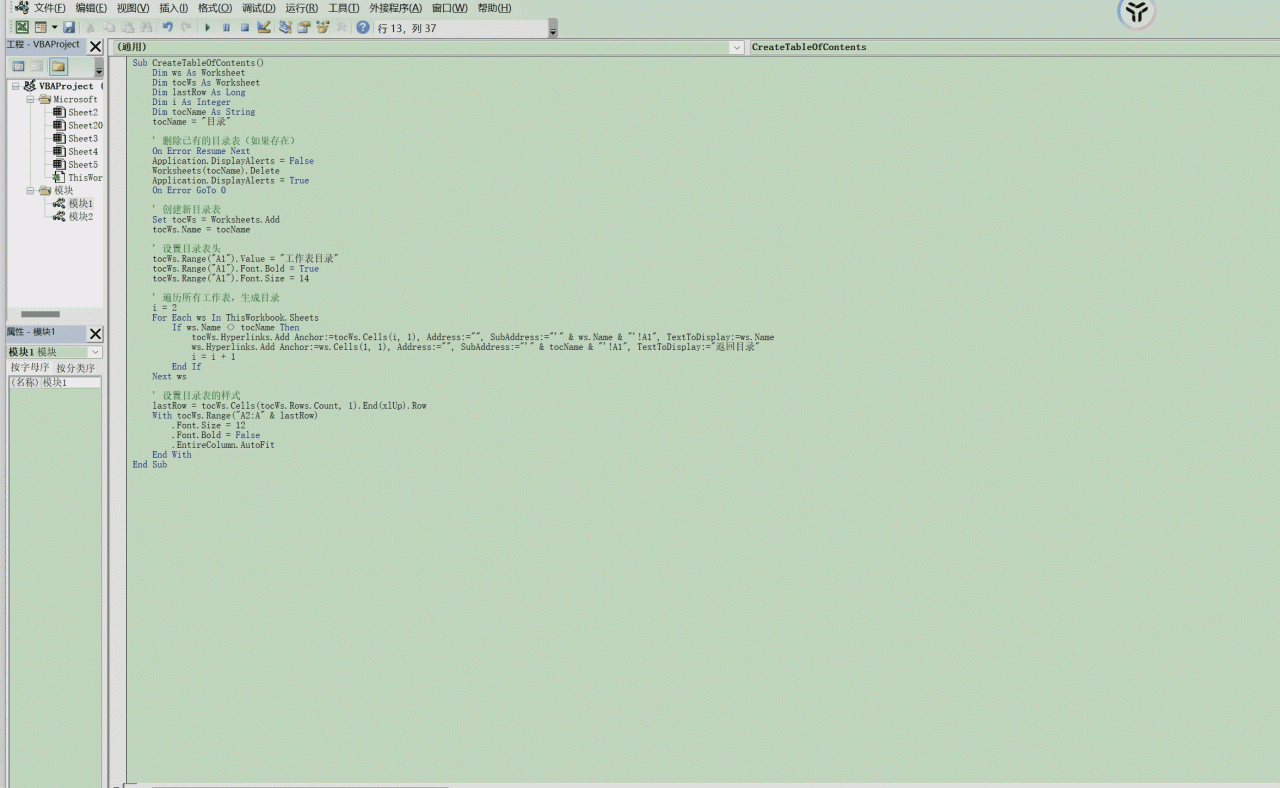Open the 运行(R) menu

301,8
